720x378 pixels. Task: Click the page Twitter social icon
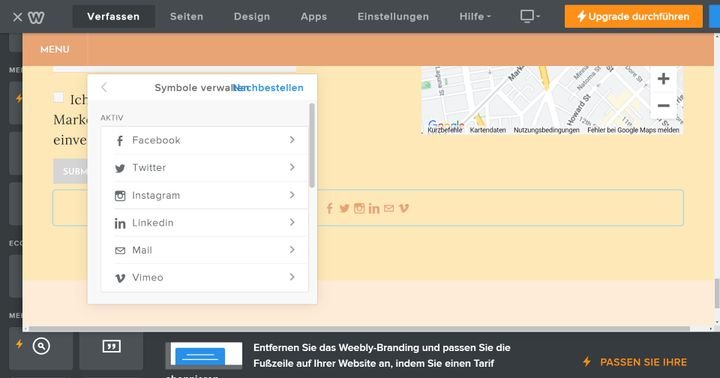[x=344, y=209]
